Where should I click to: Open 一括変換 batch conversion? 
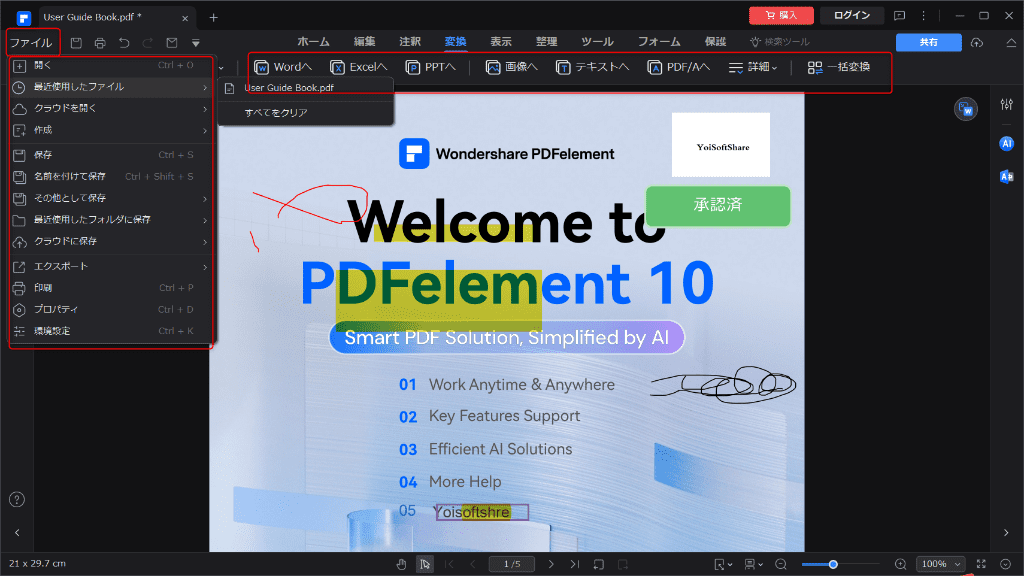pos(839,67)
